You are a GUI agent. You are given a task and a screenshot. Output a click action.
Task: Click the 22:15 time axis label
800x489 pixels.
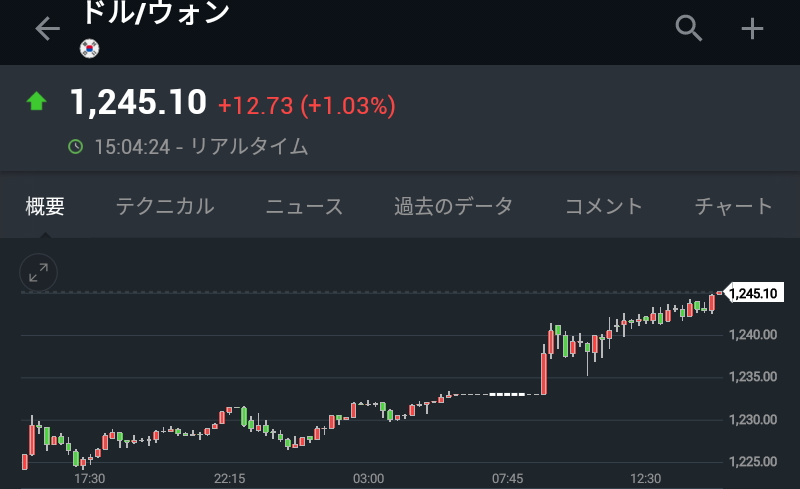(x=229, y=478)
